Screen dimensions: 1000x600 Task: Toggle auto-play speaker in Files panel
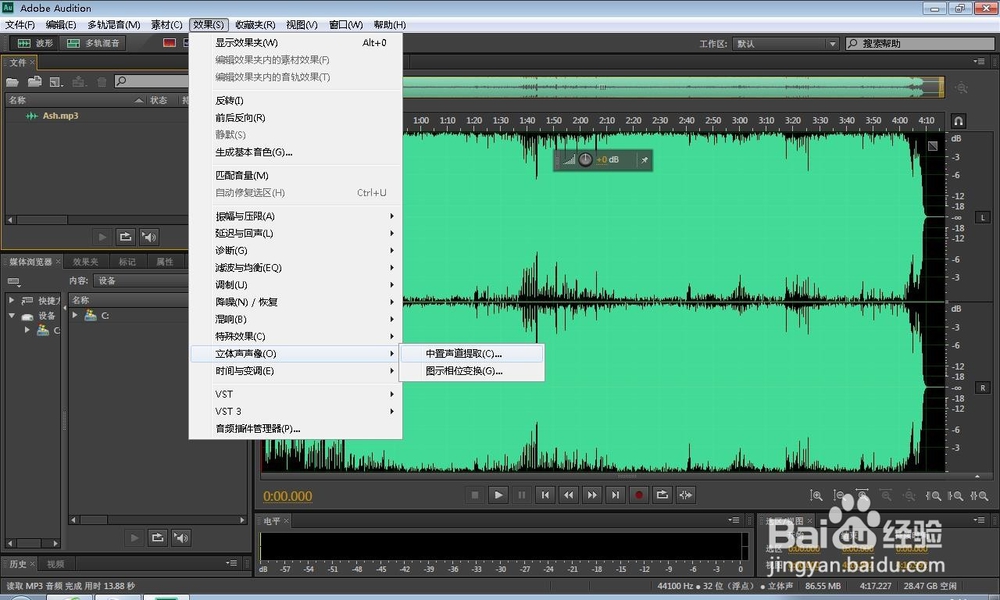coord(149,237)
